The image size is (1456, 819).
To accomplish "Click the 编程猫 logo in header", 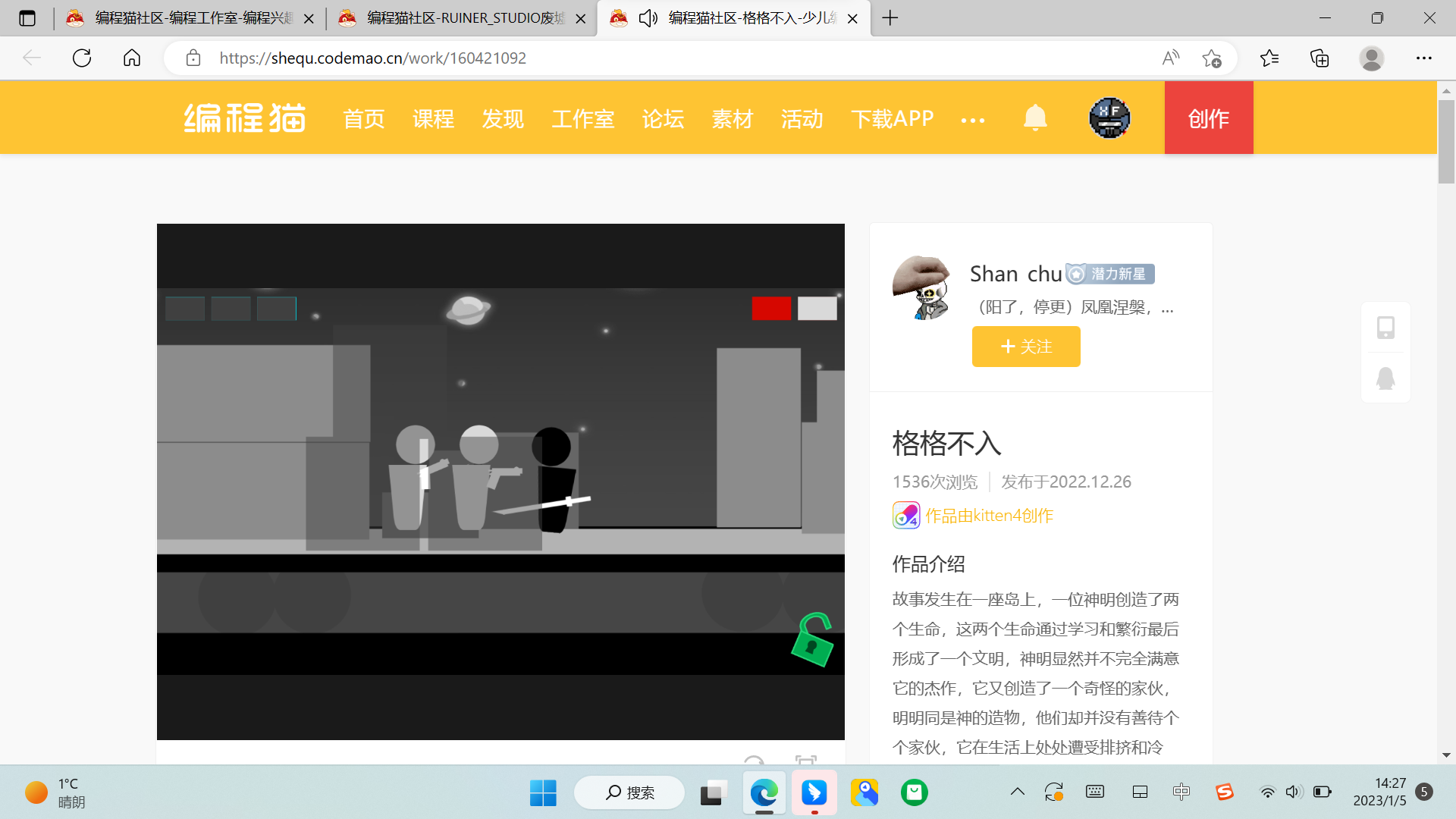I will (245, 118).
